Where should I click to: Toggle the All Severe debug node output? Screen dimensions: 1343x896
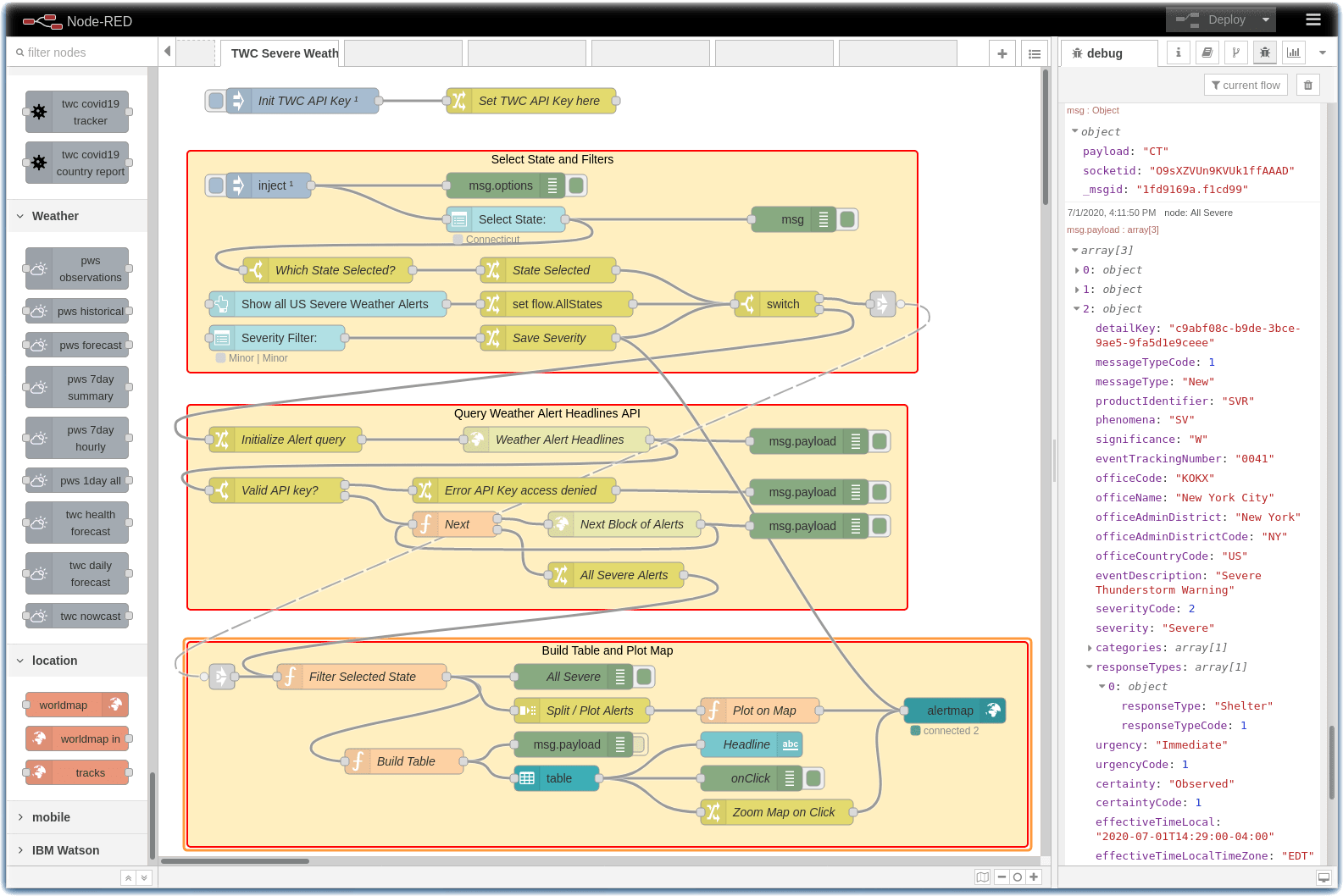point(644,677)
